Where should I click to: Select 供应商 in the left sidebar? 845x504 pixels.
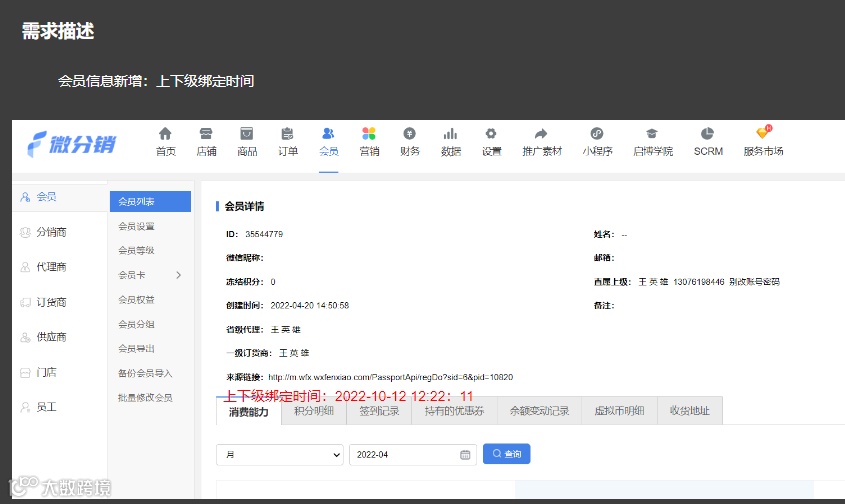click(51, 337)
